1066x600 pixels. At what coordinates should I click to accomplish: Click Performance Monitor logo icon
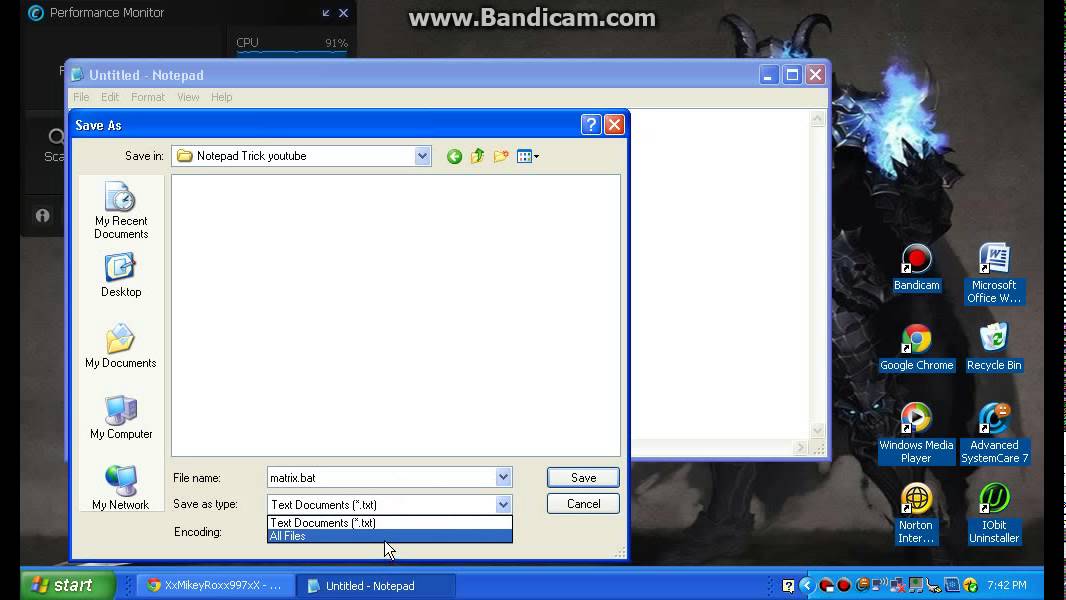click(x=36, y=13)
